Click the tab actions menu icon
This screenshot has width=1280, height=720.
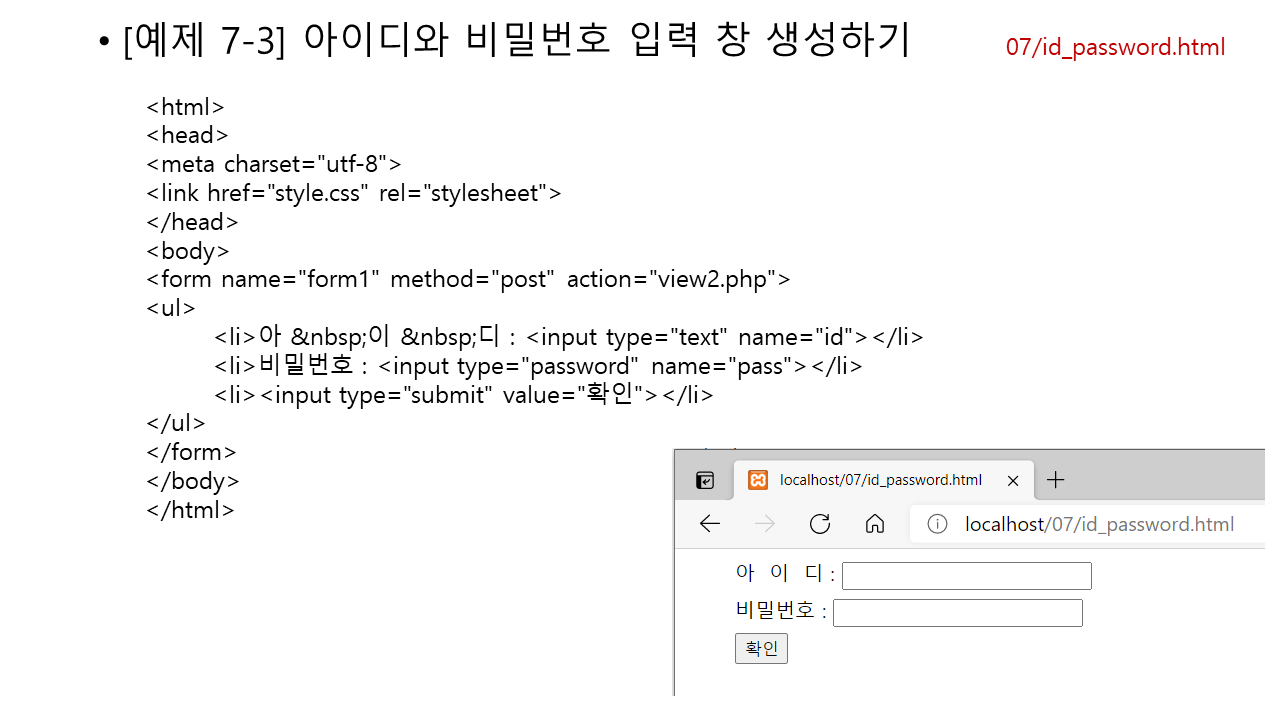pos(705,481)
